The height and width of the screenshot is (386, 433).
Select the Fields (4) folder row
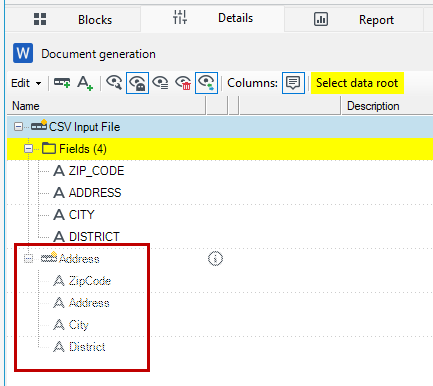coord(220,149)
